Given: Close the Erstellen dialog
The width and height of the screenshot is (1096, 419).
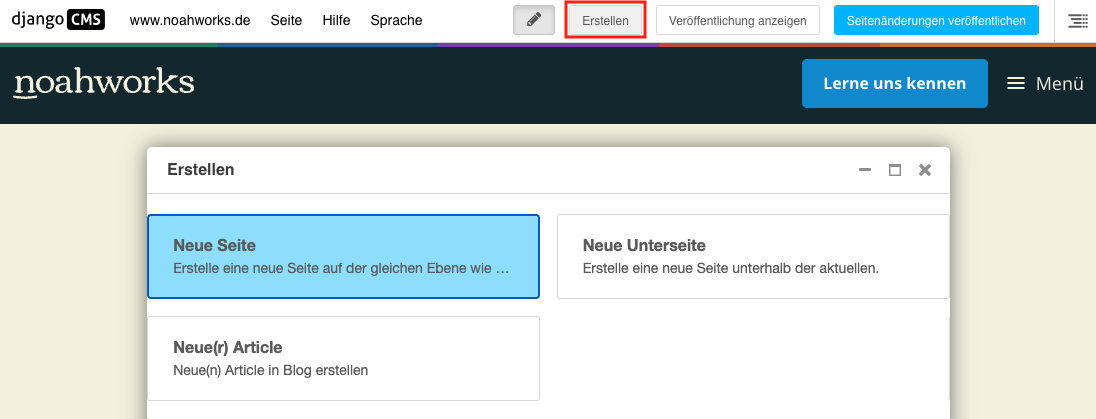Looking at the screenshot, I should 925,170.
